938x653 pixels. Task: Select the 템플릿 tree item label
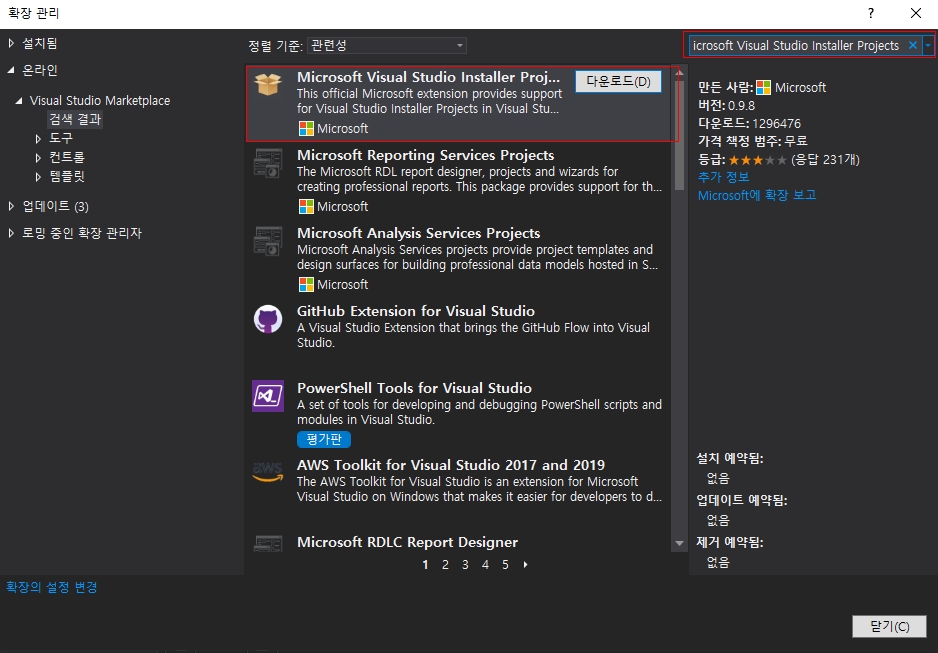pyautogui.click(x=67, y=176)
